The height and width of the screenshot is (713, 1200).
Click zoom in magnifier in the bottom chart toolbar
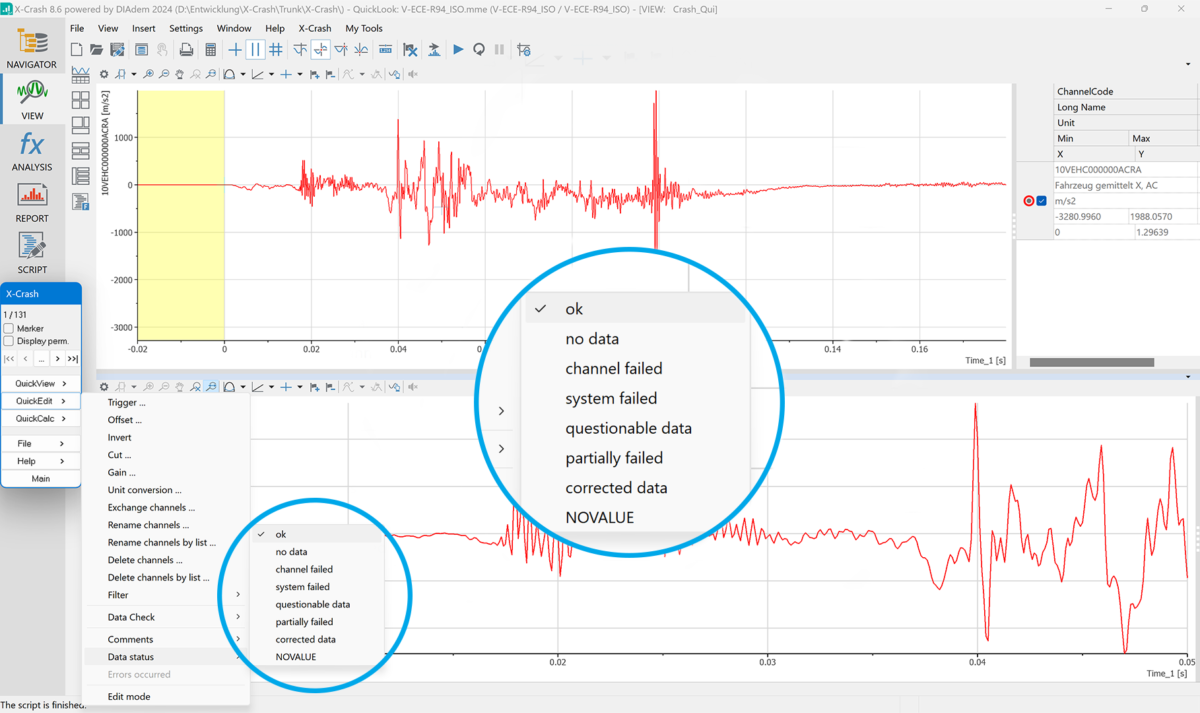(148, 386)
